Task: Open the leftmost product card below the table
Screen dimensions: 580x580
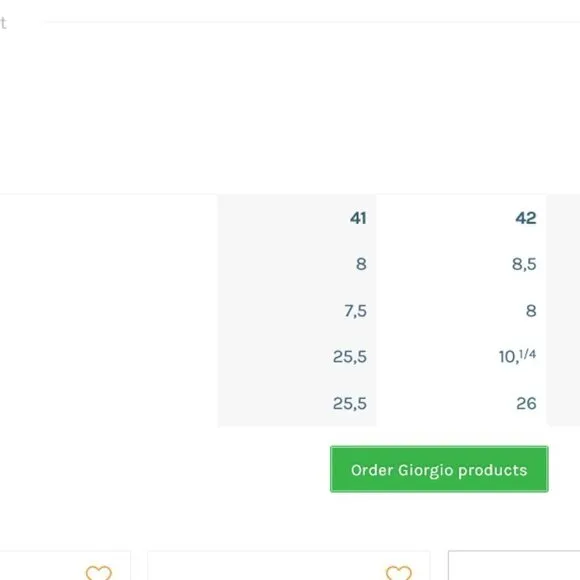Action: pos(65,566)
